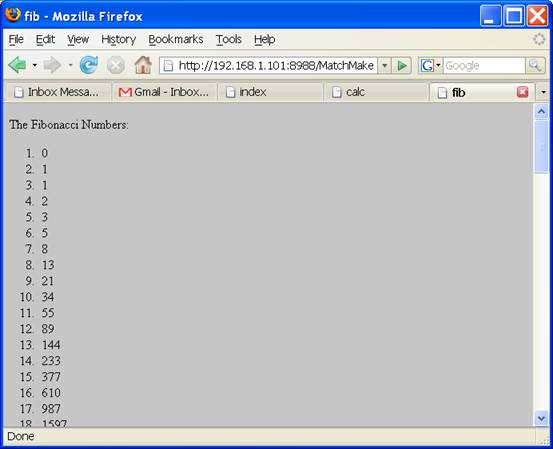Open the Google search engine selector
Screen dimensions: 553x449
click(430, 66)
